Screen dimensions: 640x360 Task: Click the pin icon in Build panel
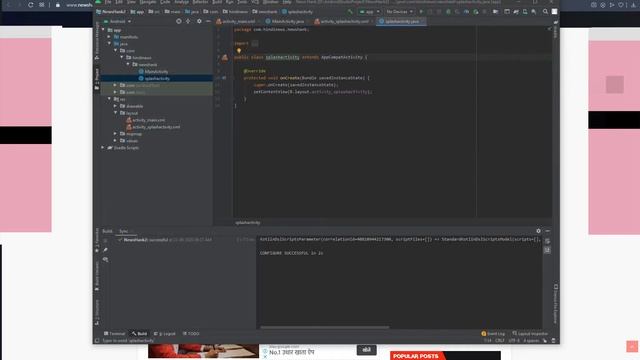pyautogui.click(x=106, y=250)
